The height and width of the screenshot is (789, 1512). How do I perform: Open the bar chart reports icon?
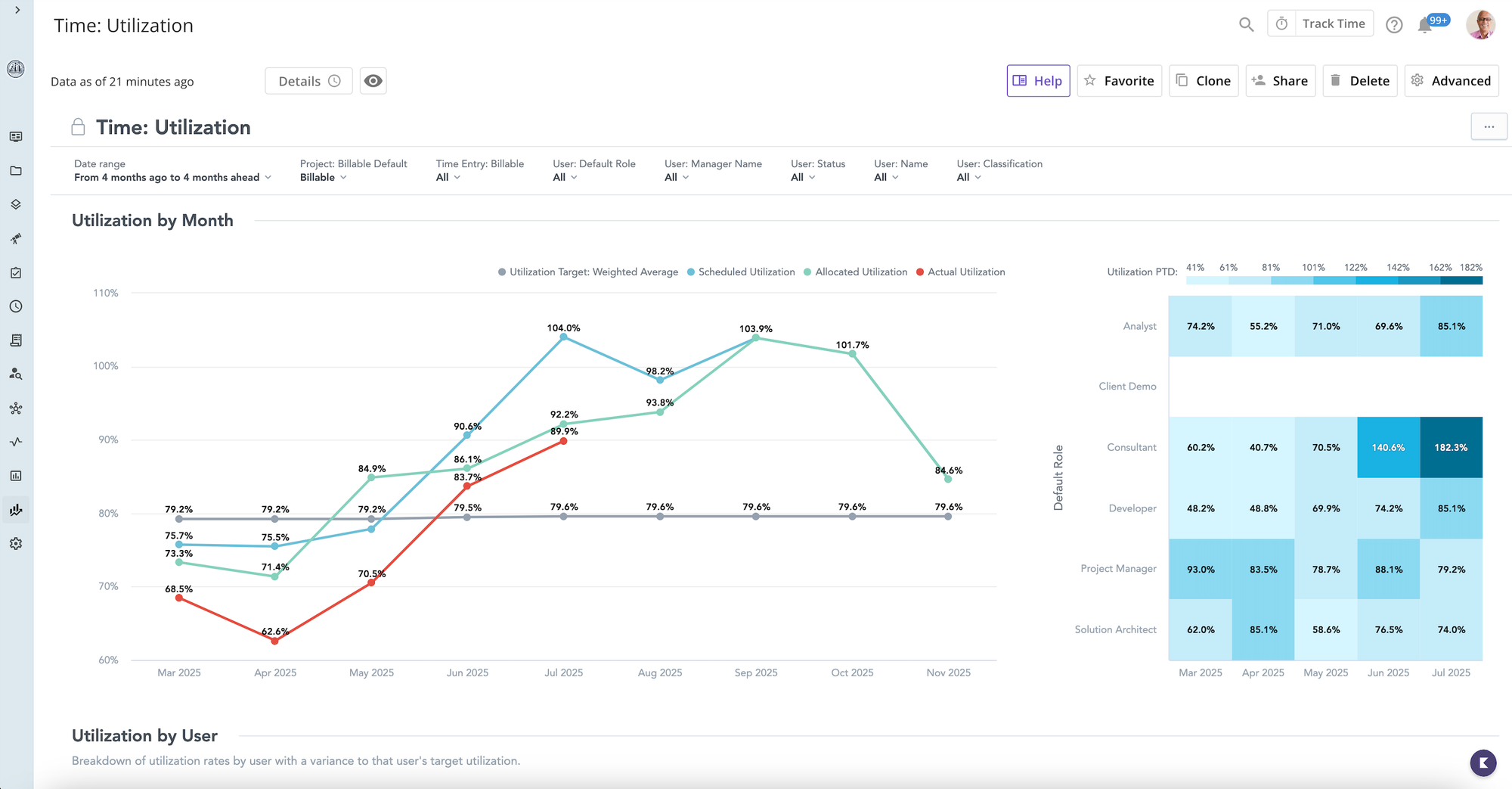[x=16, y=475]
